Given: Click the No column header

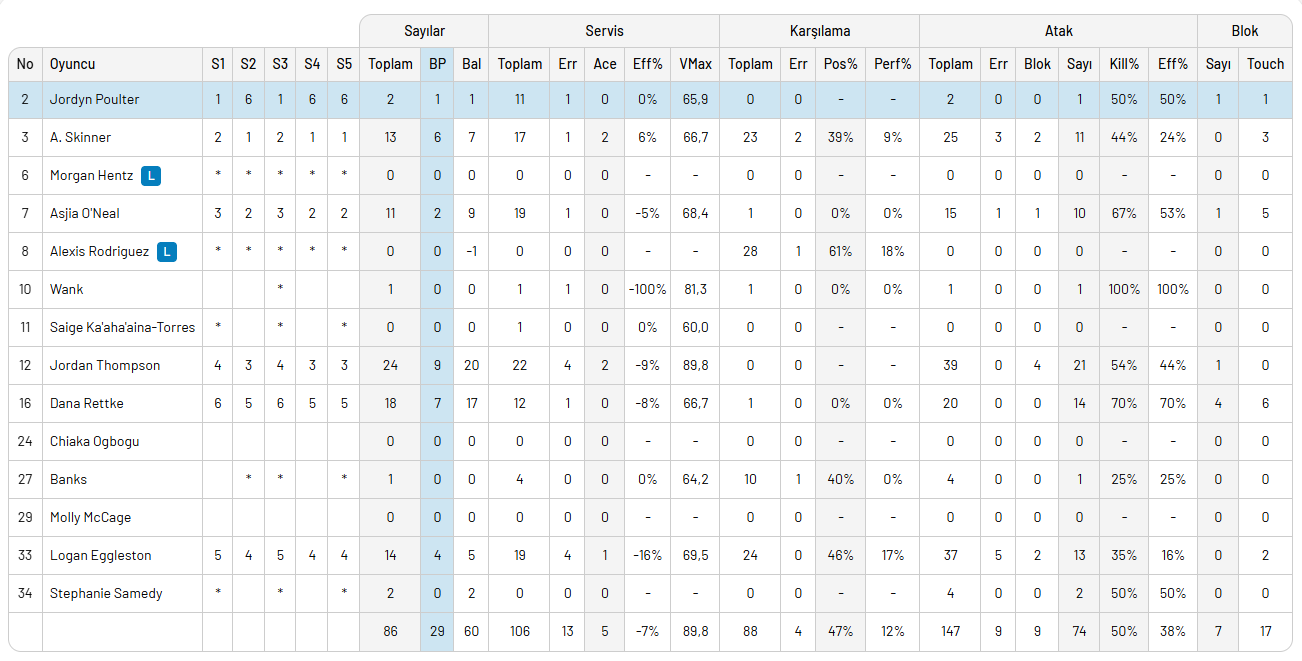Looking at the screenshot, I should point(25,64).
